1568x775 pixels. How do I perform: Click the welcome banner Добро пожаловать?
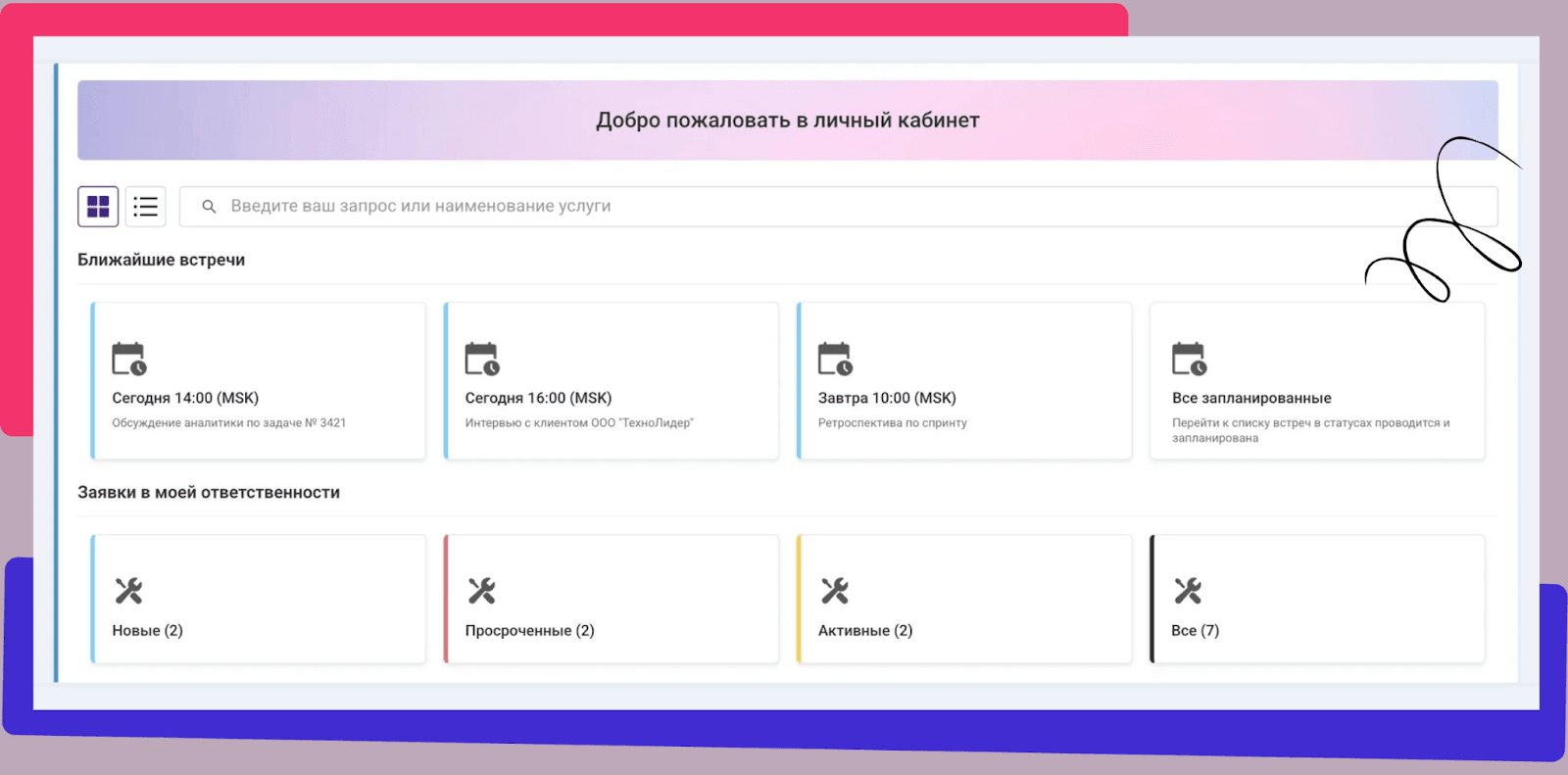[x=787, y=121]
